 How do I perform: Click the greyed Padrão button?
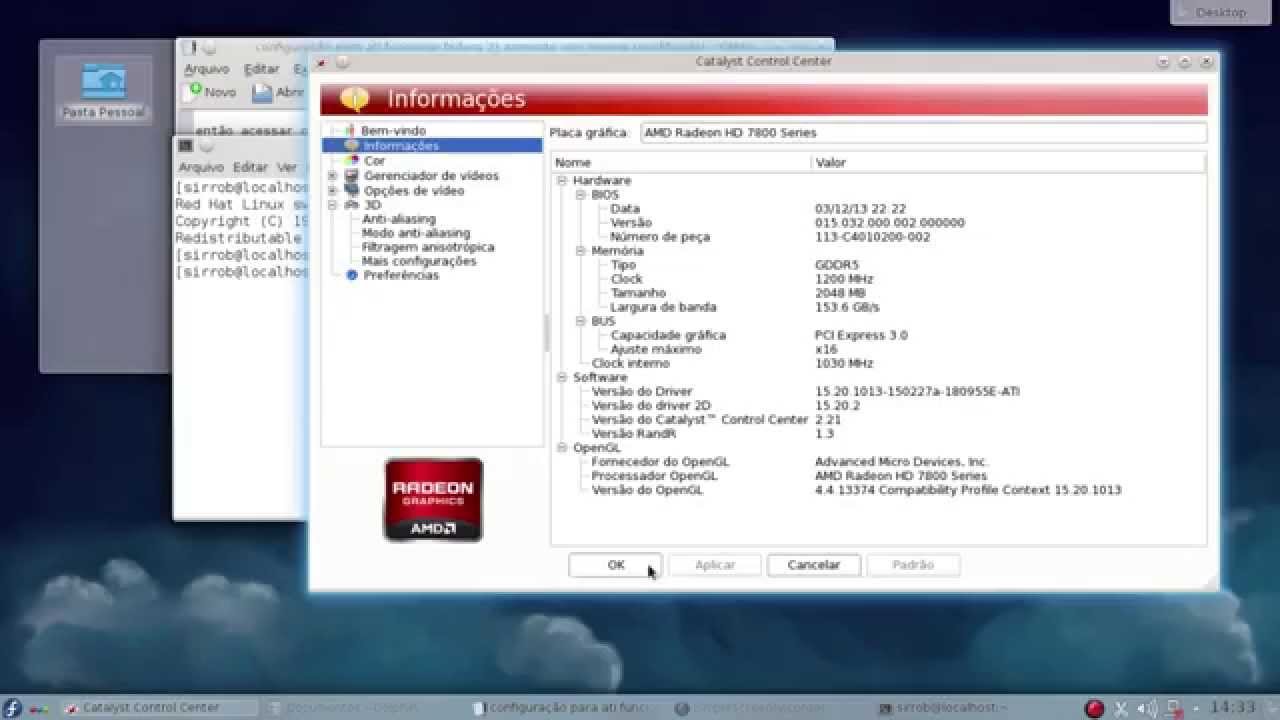point(913,565)
